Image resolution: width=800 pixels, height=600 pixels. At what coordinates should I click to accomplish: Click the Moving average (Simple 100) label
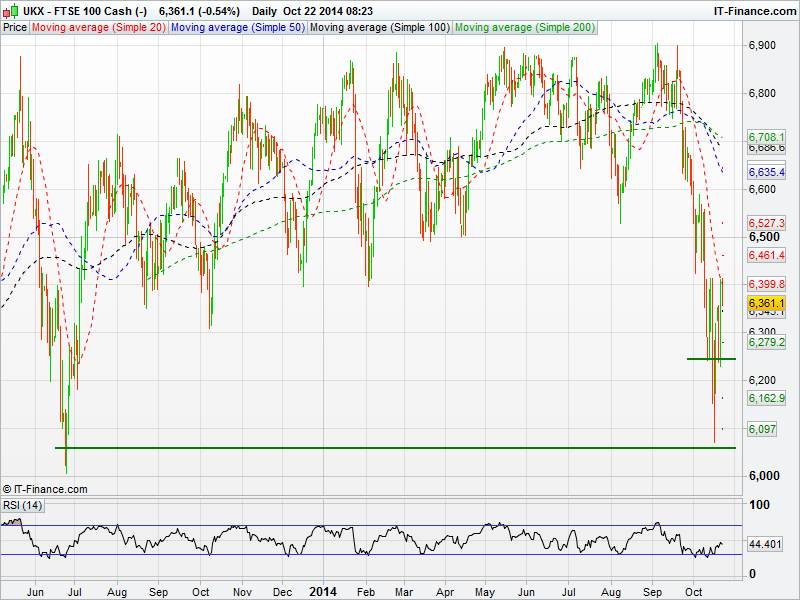(x=379, y=27)
